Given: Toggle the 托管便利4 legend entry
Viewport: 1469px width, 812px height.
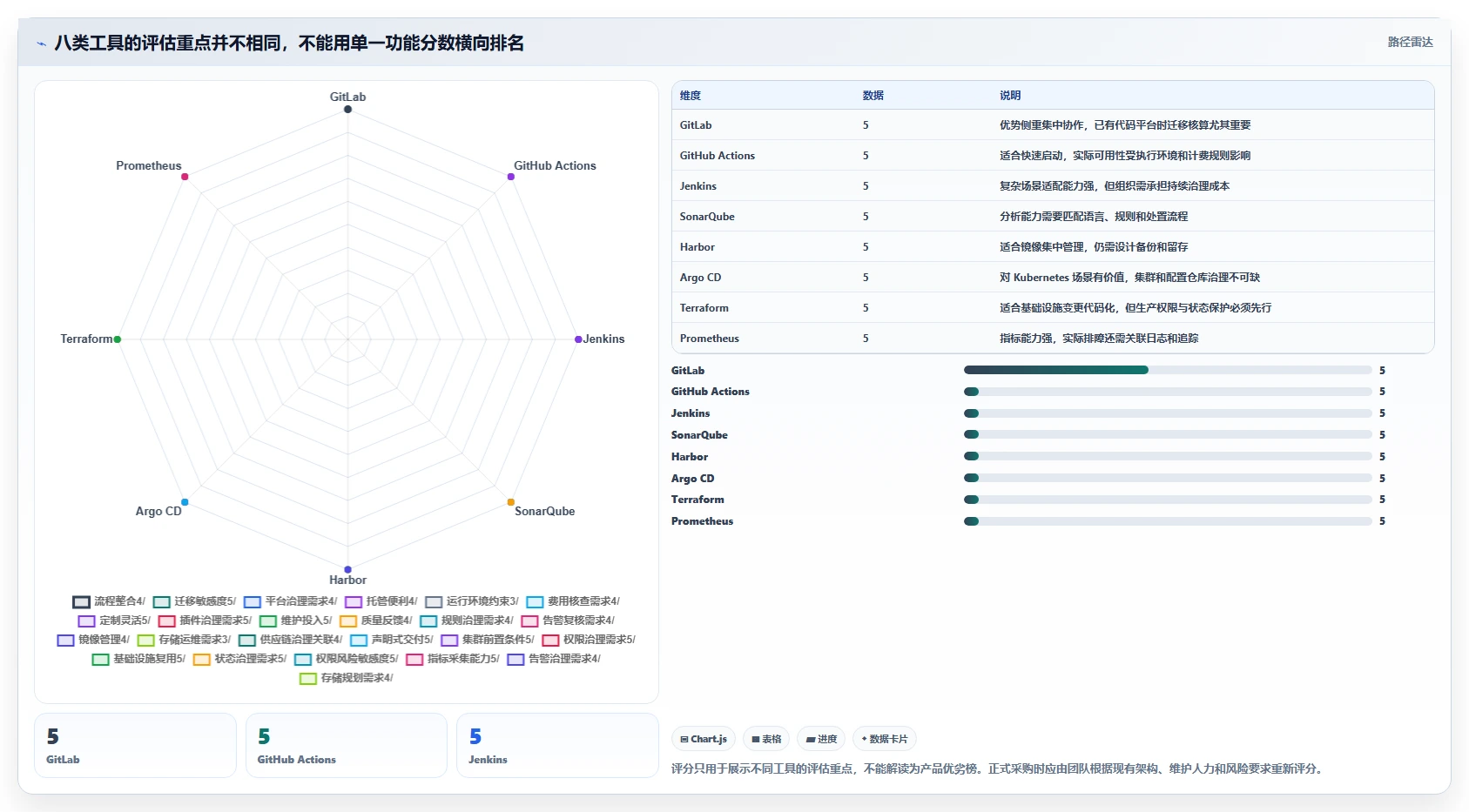Looking at the screenshot, I should (x=381, y=601).
